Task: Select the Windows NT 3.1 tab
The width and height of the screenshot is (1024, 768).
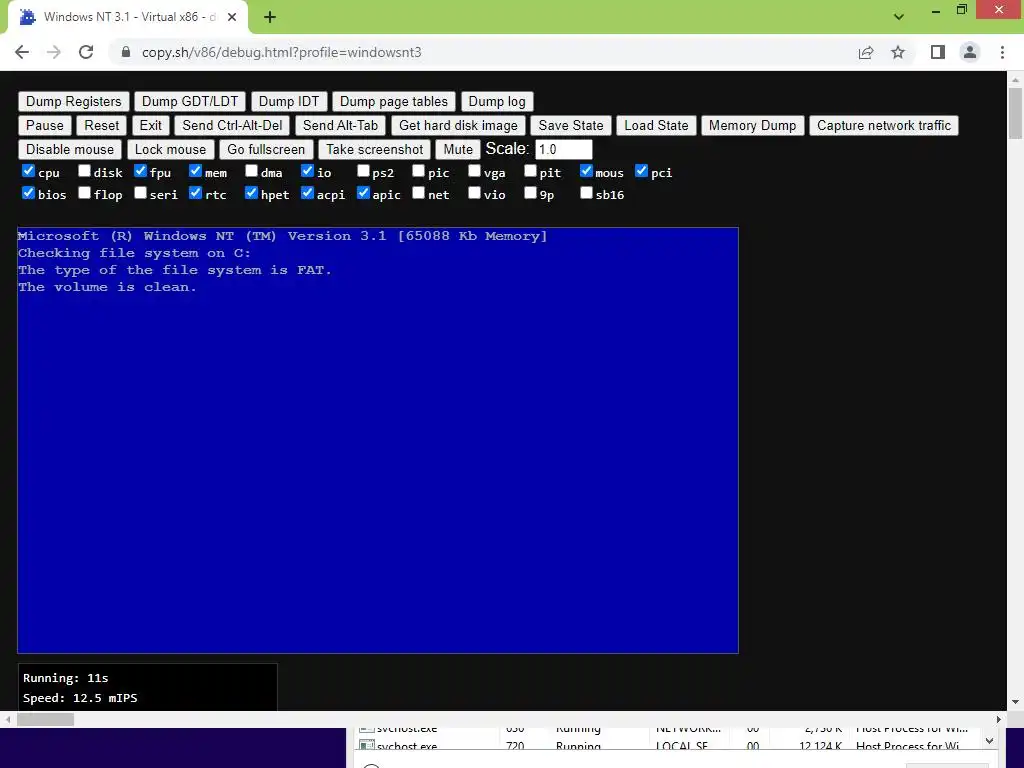Action: pos(128,17)
